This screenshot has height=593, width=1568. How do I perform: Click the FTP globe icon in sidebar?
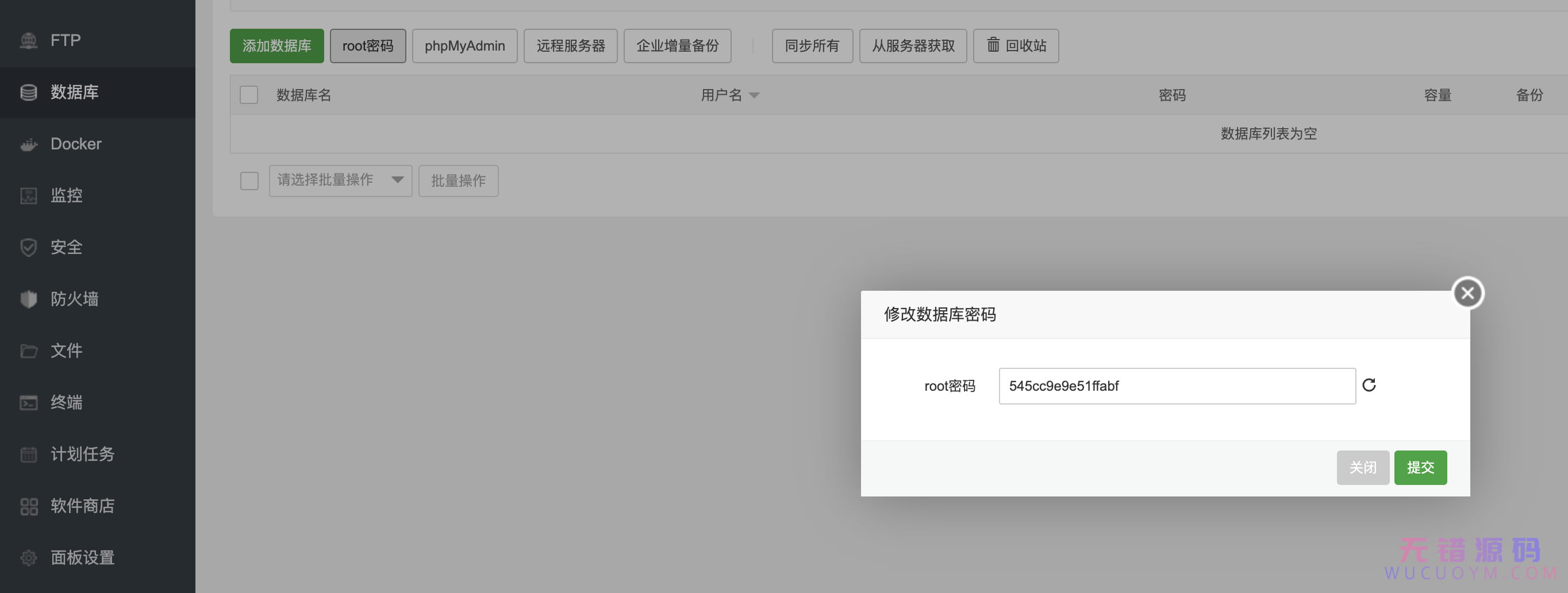pos(29,41)
